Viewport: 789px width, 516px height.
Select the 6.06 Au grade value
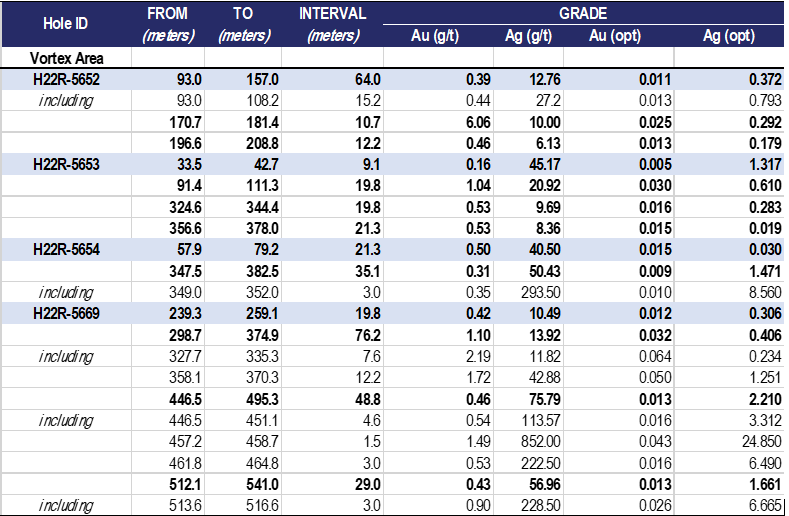[478, 122]
